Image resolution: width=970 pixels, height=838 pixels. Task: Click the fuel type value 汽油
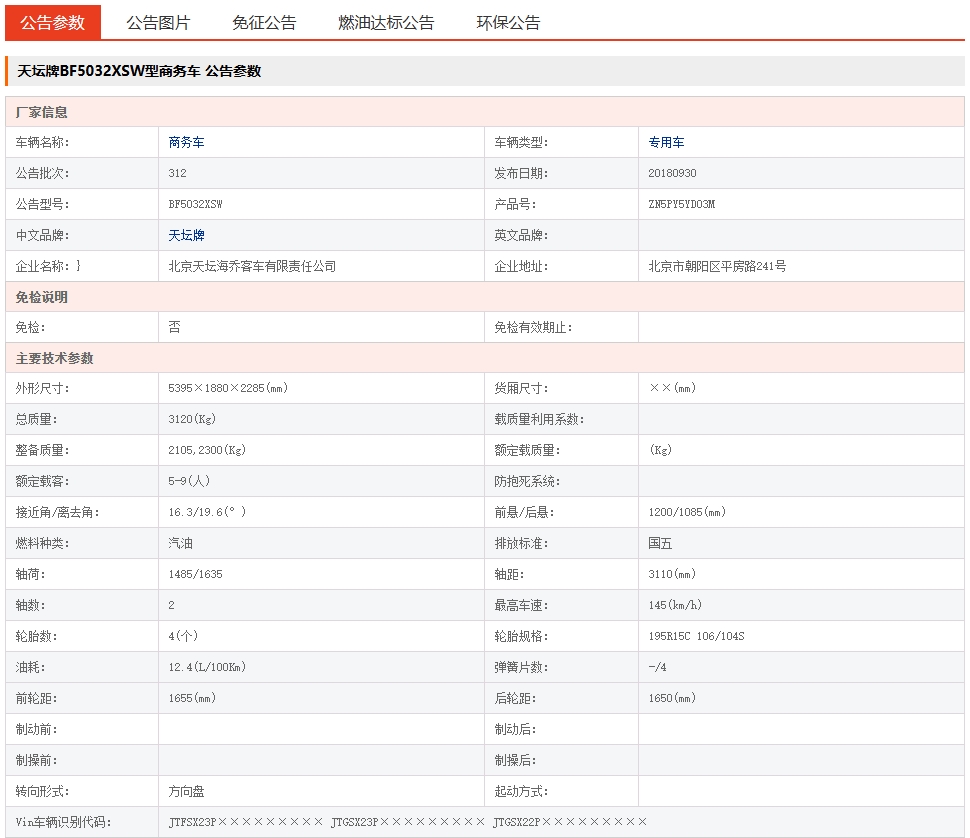[x=180, y=543]
